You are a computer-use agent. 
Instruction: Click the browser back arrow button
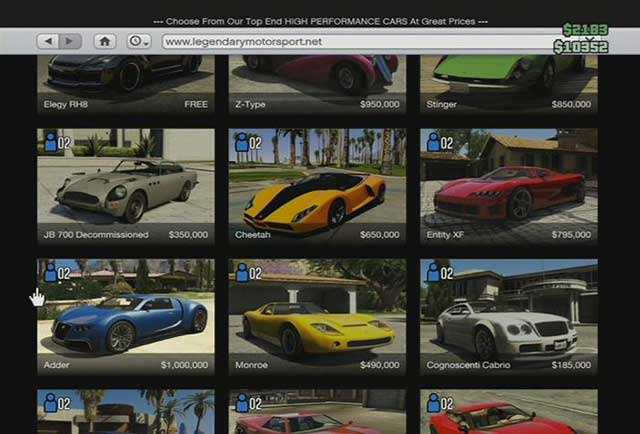tap(49, 41)
